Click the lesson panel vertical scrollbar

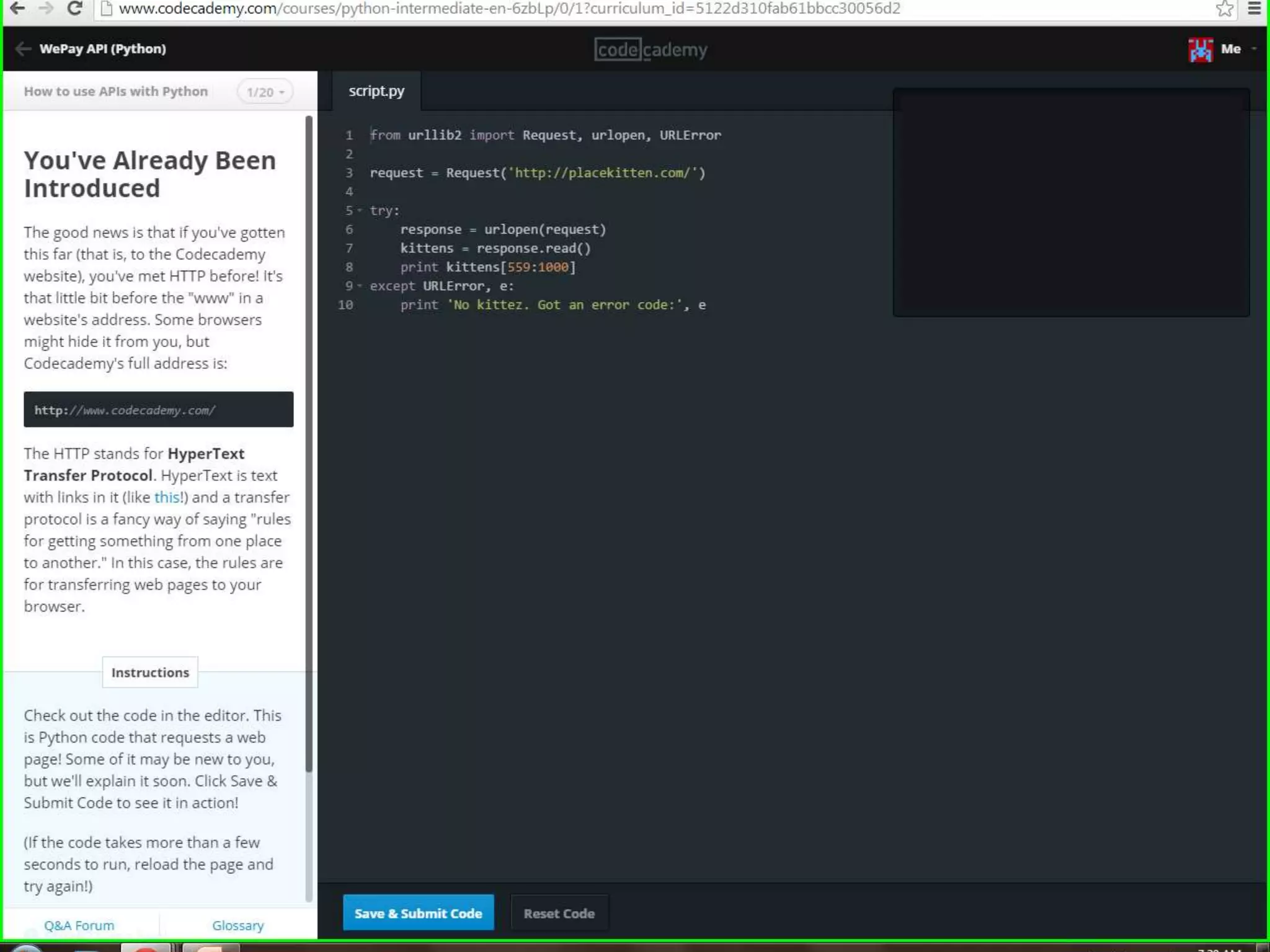pyautogui.click(x=309, y=443)
